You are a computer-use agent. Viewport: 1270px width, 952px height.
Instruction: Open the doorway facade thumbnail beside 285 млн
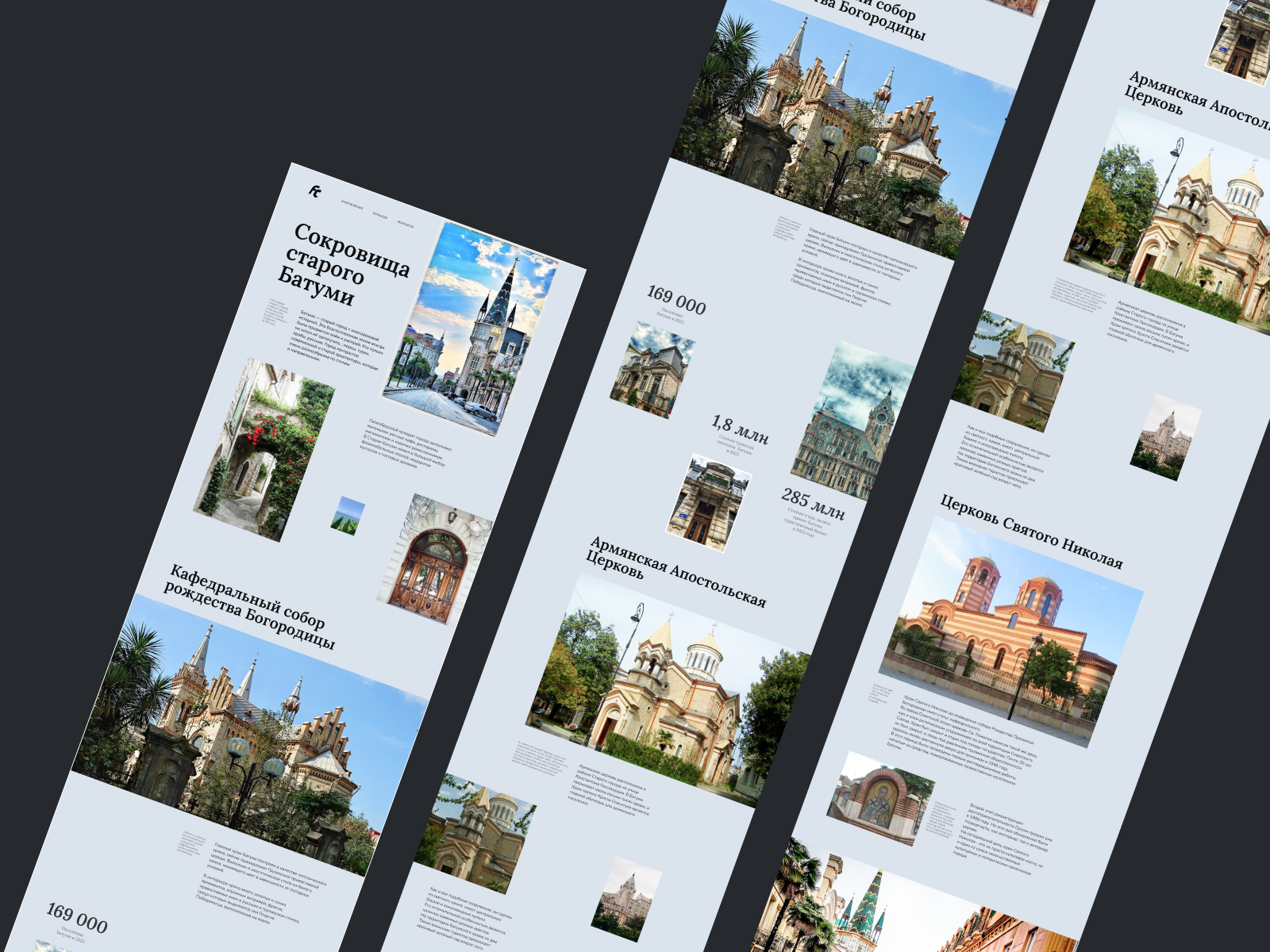[709, 503]
